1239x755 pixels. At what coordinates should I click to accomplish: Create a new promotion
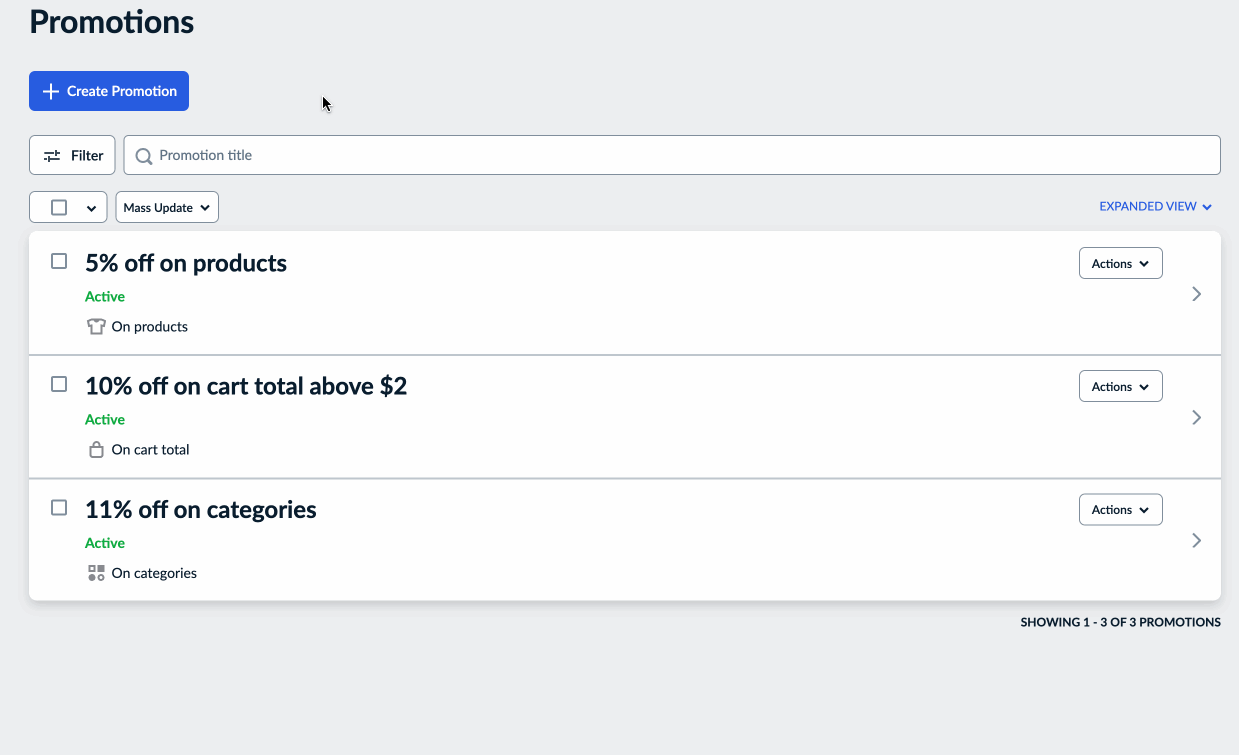pyautogui.click(x=109, y=91)
